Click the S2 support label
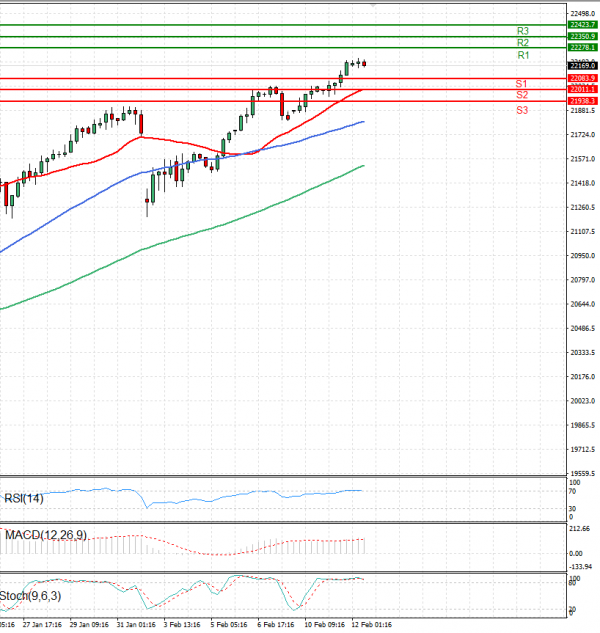Screen dimensions: 600x633 pos(522,95)
